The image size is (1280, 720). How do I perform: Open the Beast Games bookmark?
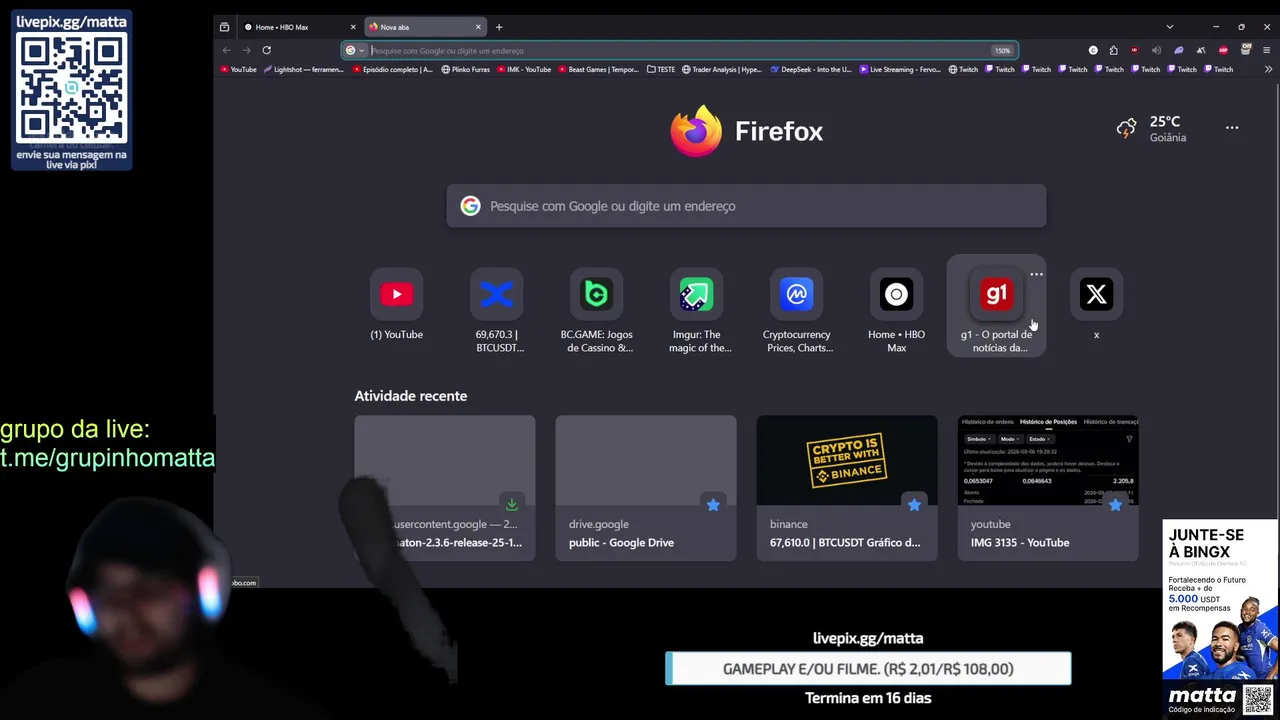(598, 69)
